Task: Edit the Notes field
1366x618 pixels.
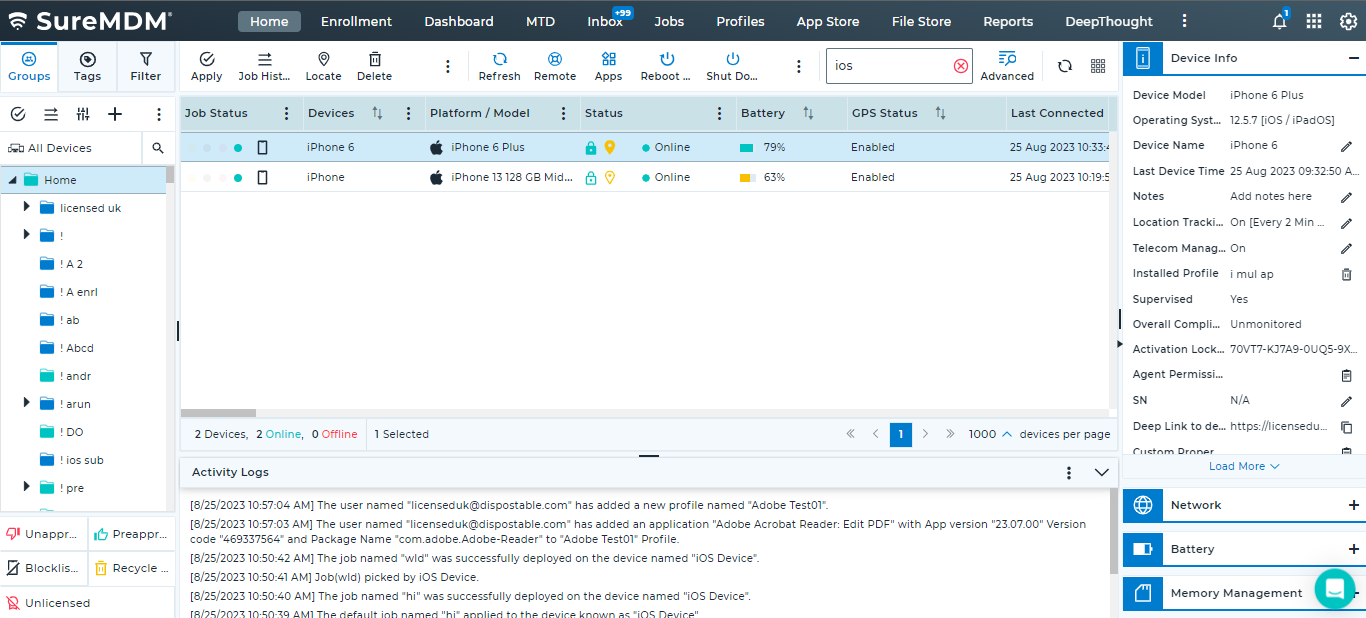Action: [x=1347, y=197]
